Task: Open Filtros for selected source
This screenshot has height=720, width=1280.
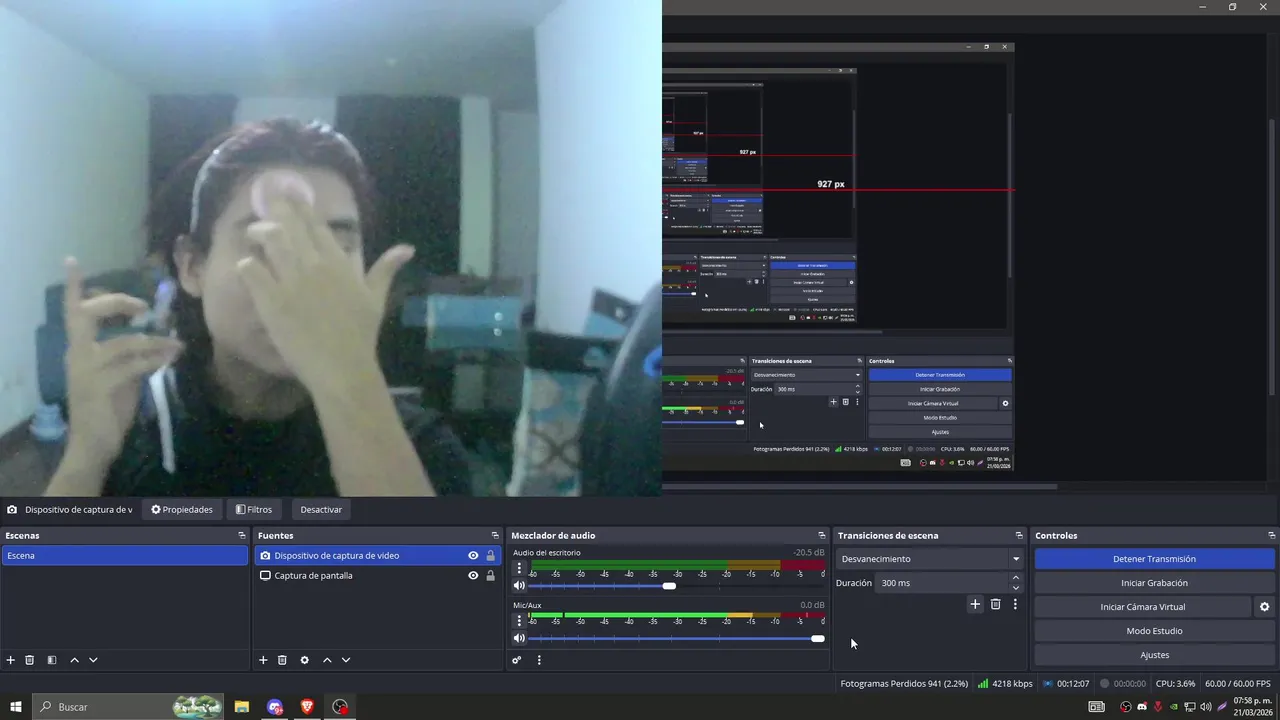Action: [x=254, y=510]
